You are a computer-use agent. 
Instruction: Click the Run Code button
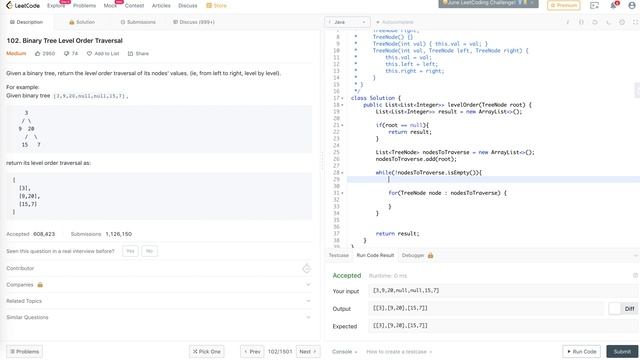[582, 351]
